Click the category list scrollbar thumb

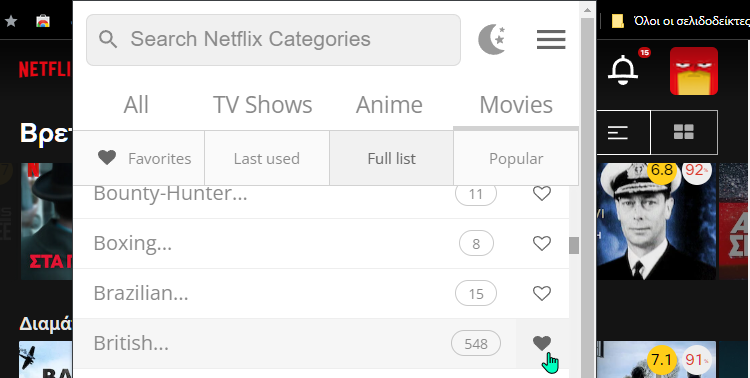click(x=574, y=245)
